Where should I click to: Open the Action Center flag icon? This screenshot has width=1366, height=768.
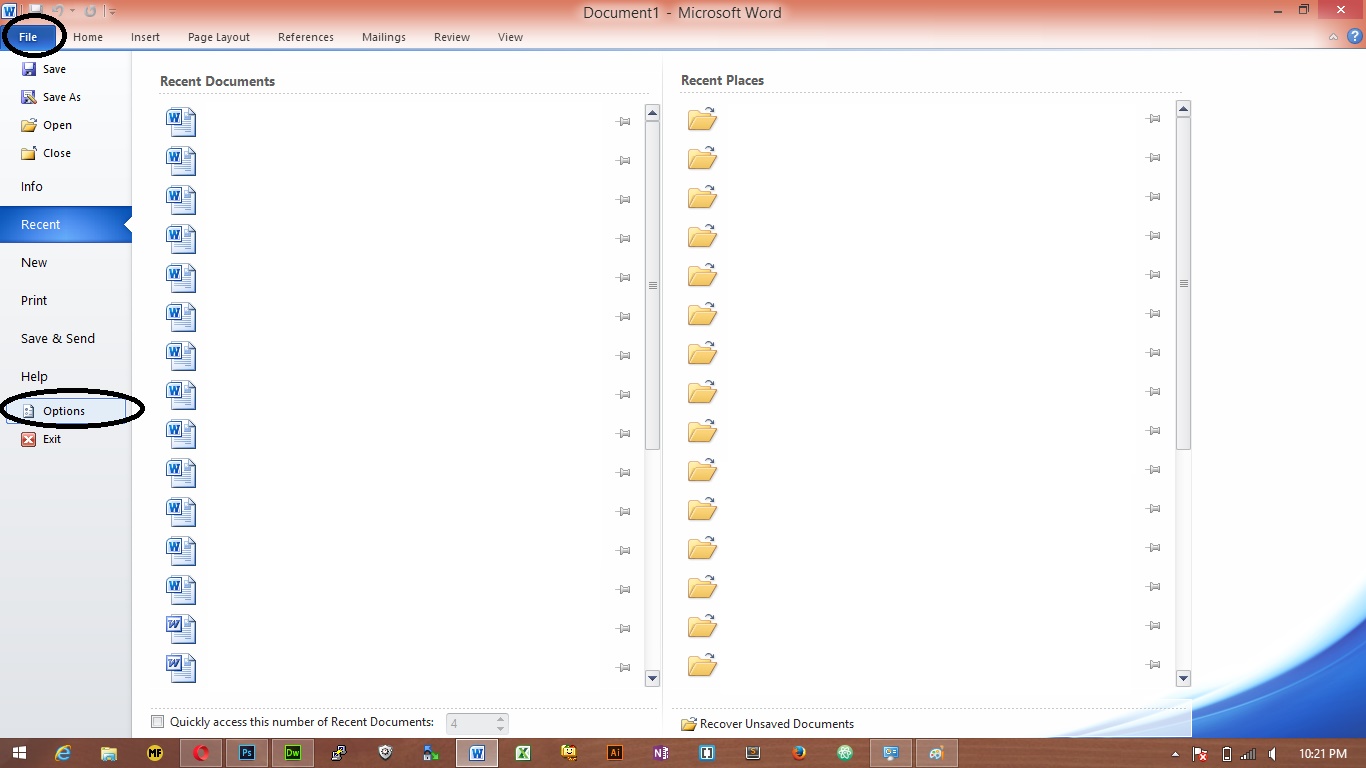1201,754
